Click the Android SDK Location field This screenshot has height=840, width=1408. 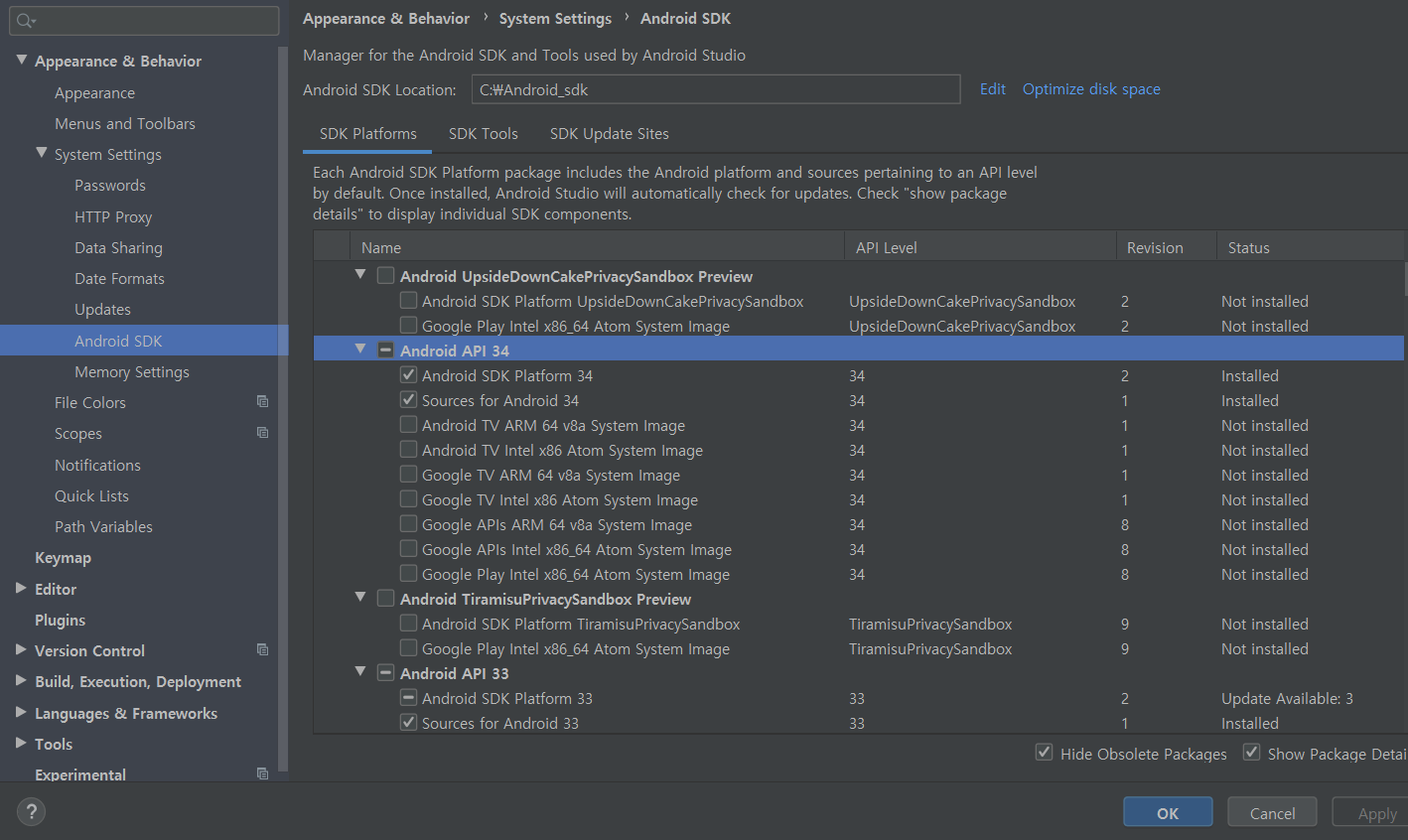716,89
